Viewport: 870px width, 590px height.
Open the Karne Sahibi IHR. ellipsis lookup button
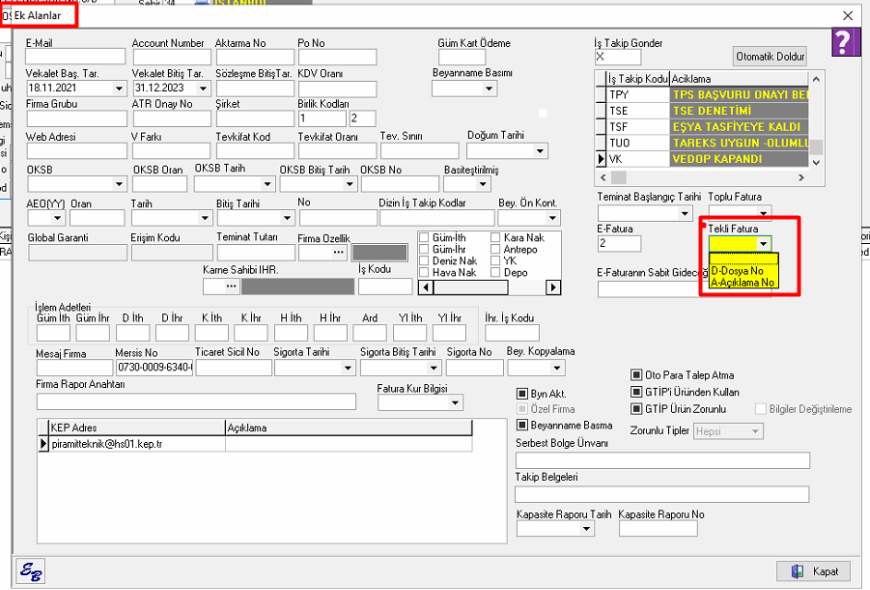(231, 286)
